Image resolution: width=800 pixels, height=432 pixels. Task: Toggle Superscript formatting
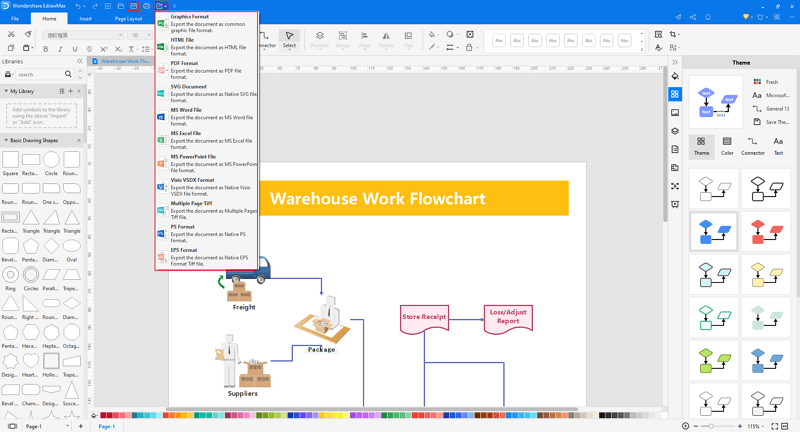coord(104,49)
